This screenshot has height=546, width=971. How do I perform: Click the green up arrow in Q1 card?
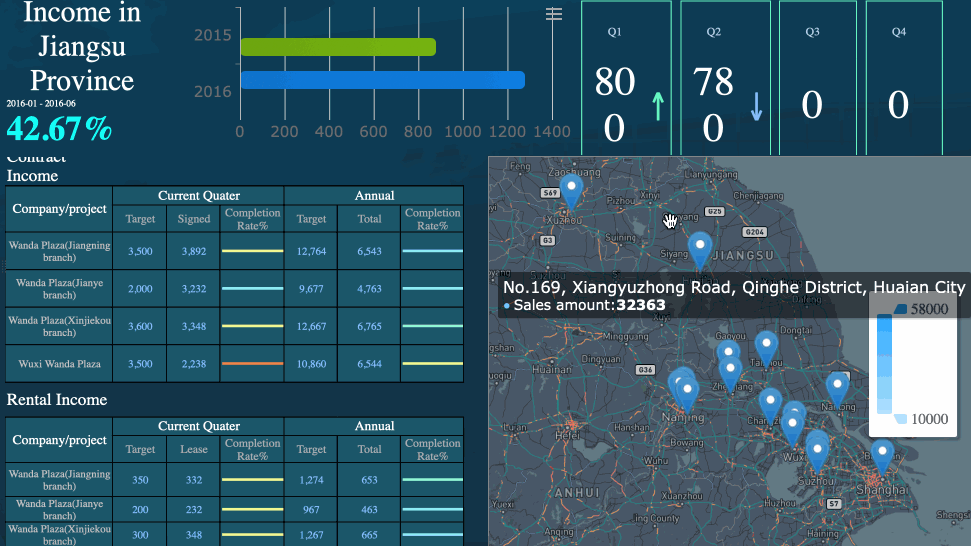tap(658, 106)
